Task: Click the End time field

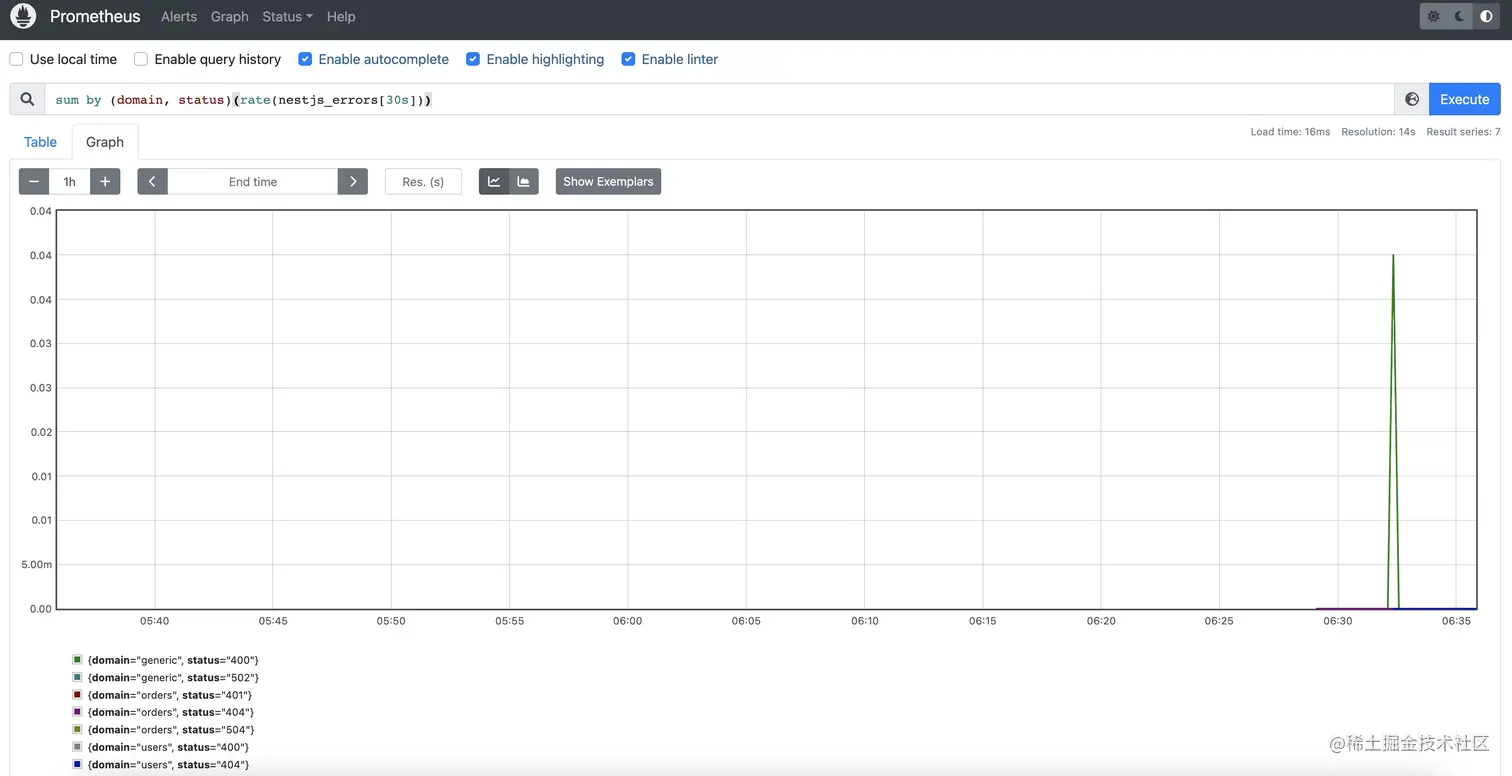Action: 253,181
